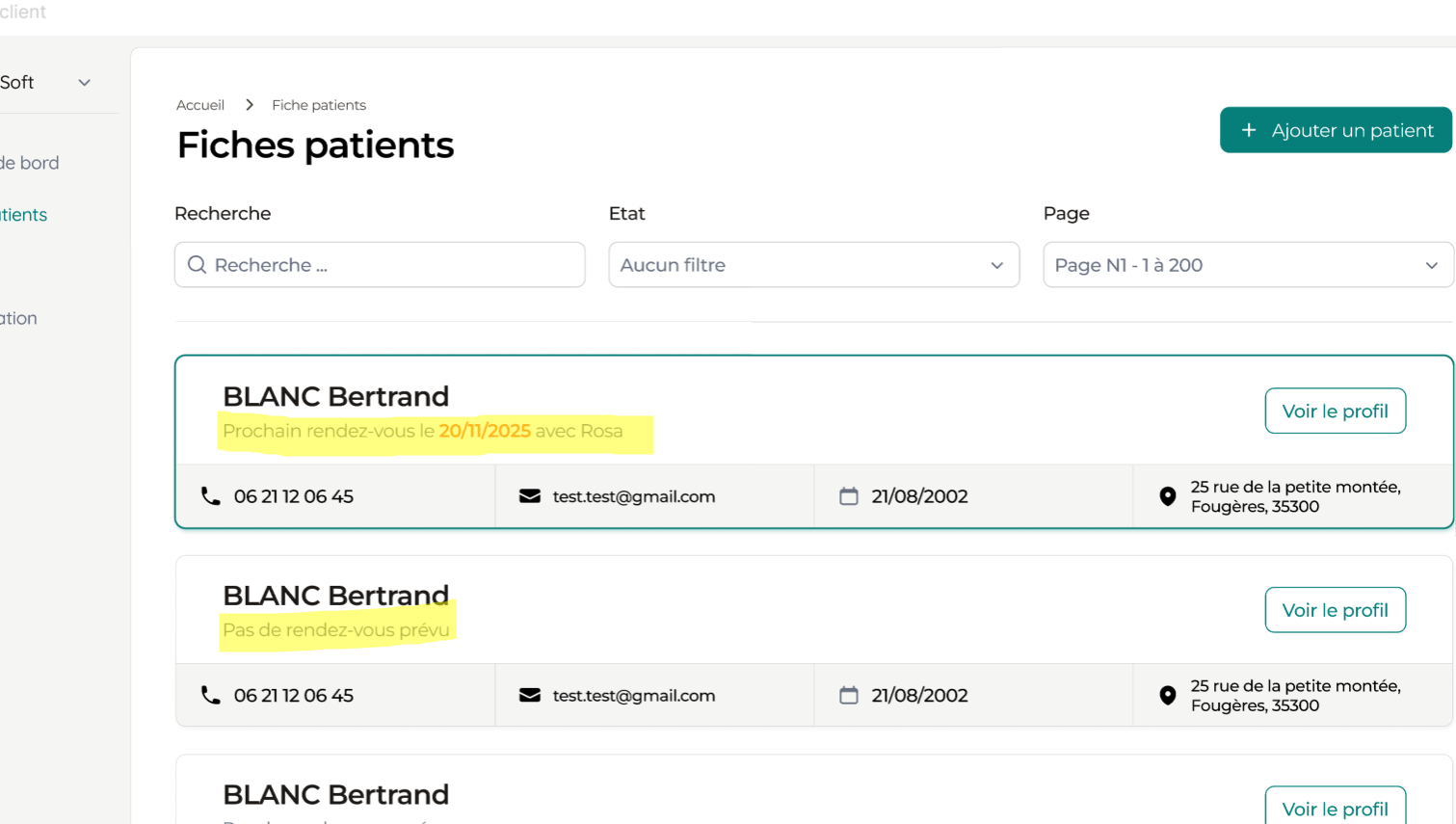View the first BLANC Bertrand profile
This screenshot has height=824, width=1456.
[x=1335, y=412]
